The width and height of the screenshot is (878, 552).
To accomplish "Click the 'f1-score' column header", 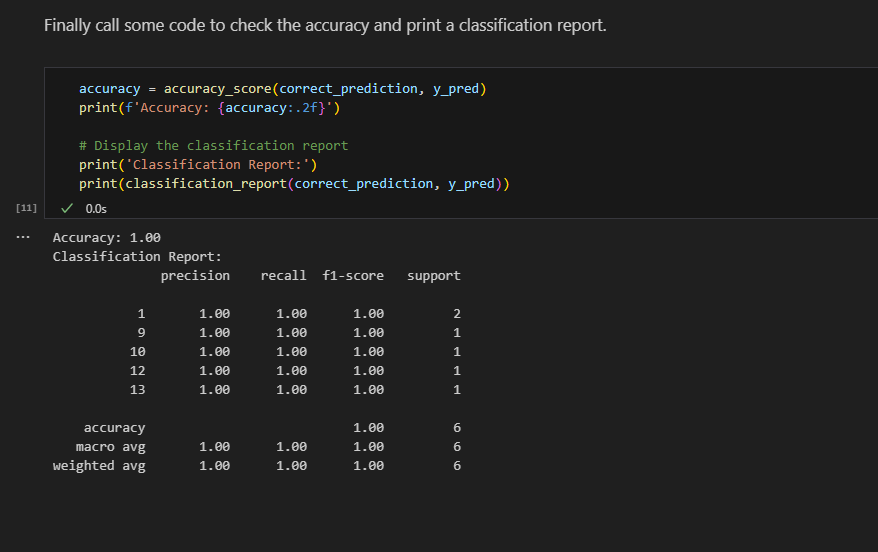I will click(353, 275).
